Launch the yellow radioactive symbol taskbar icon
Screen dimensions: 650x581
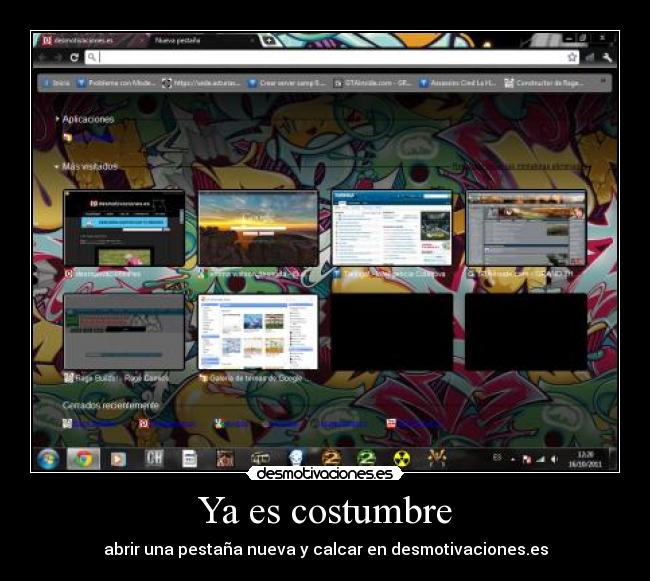(x=401, y=459)
